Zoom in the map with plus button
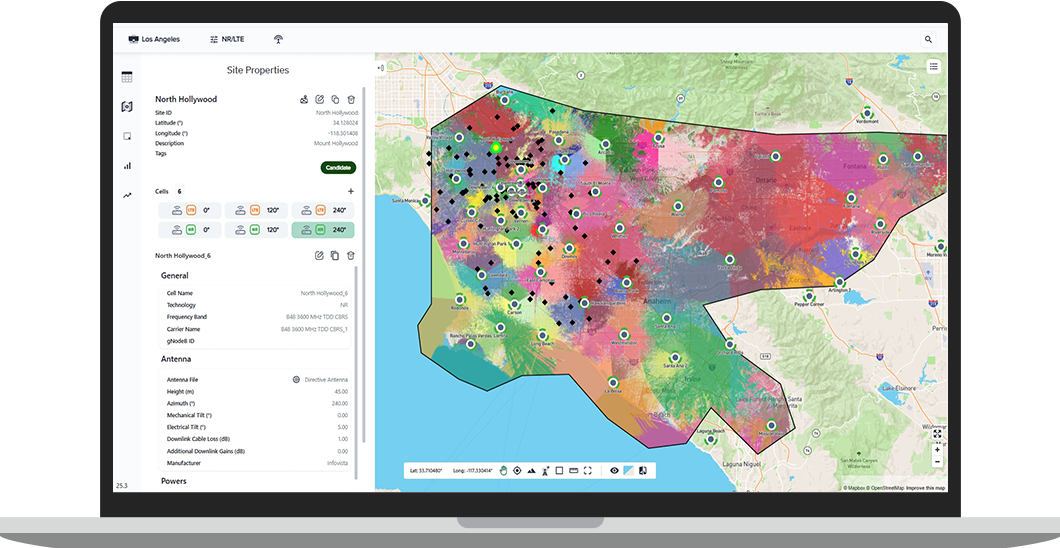This screenshot has width=1060, height=548. pyautogui.click(x=937, y=449)
